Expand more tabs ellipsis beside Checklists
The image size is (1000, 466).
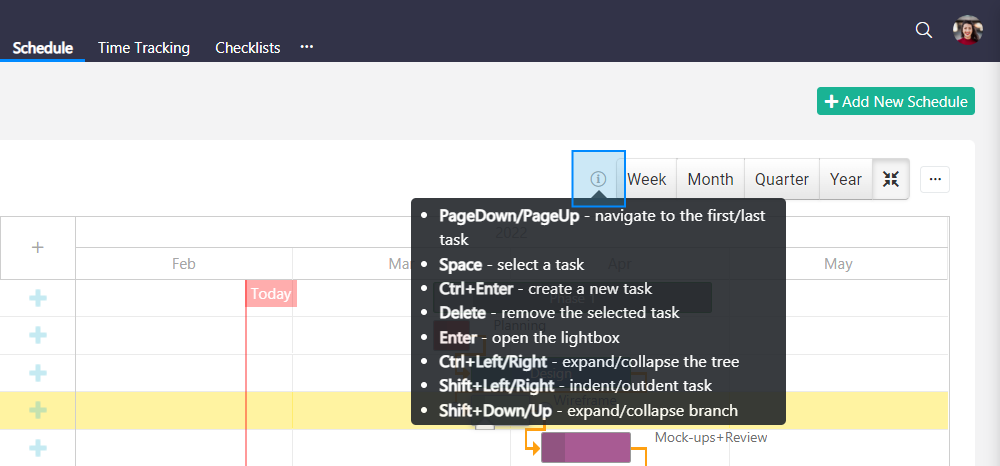click(x=307, y=47)
